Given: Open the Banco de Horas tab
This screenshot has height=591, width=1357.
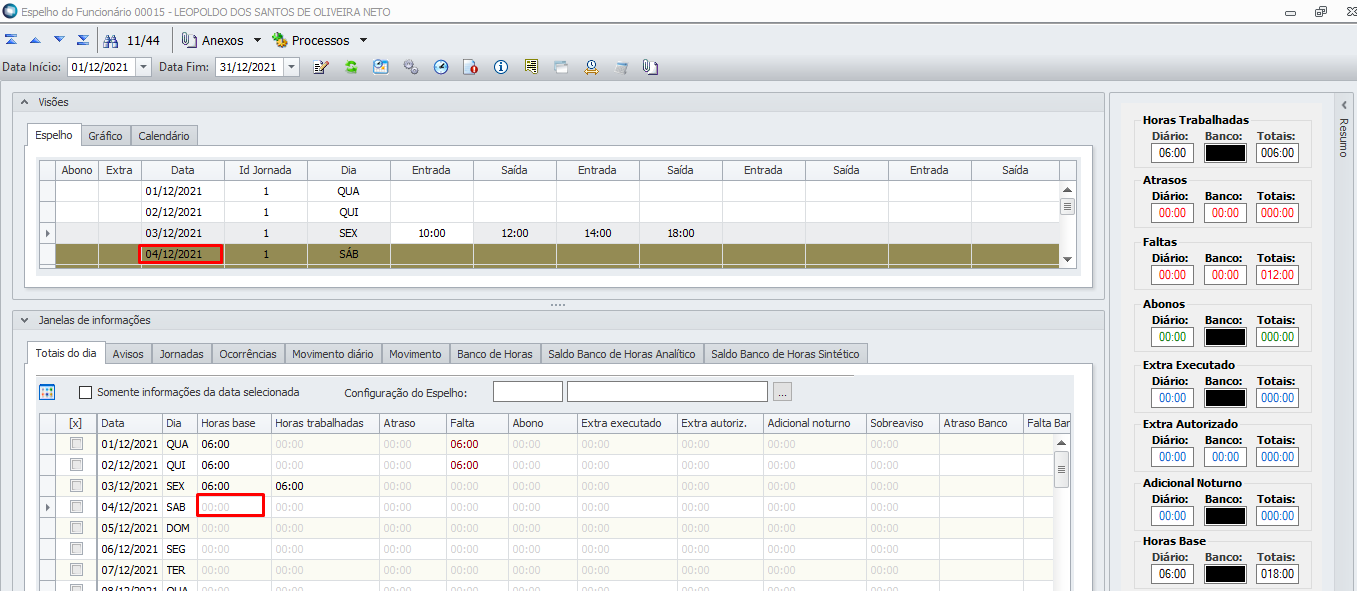Looking at the screenshot, I should coord(495,354).
